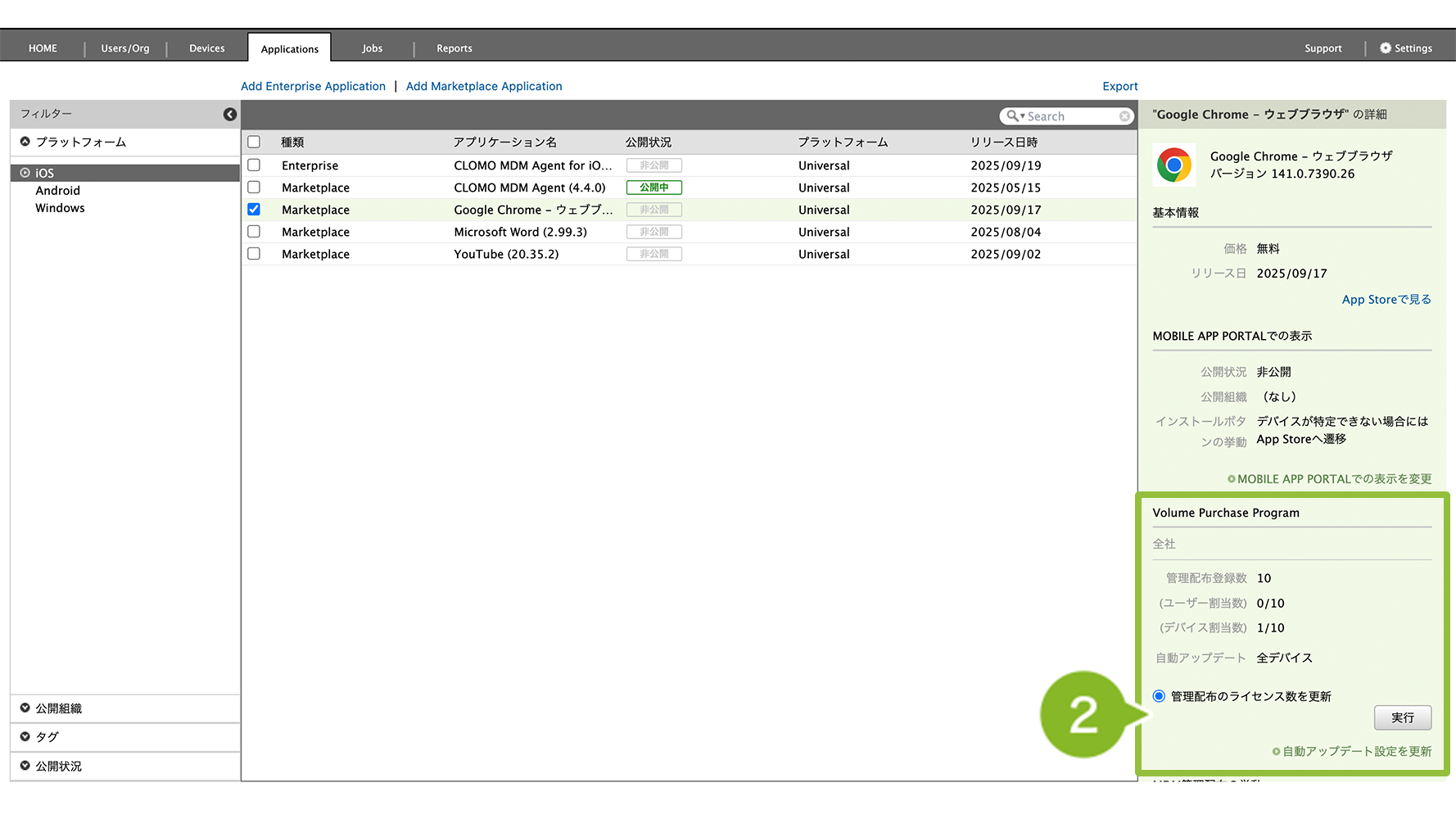Expand the タグ filter section
The height and width of the screenshot is (819, 1456).
[x=25, y=737]
